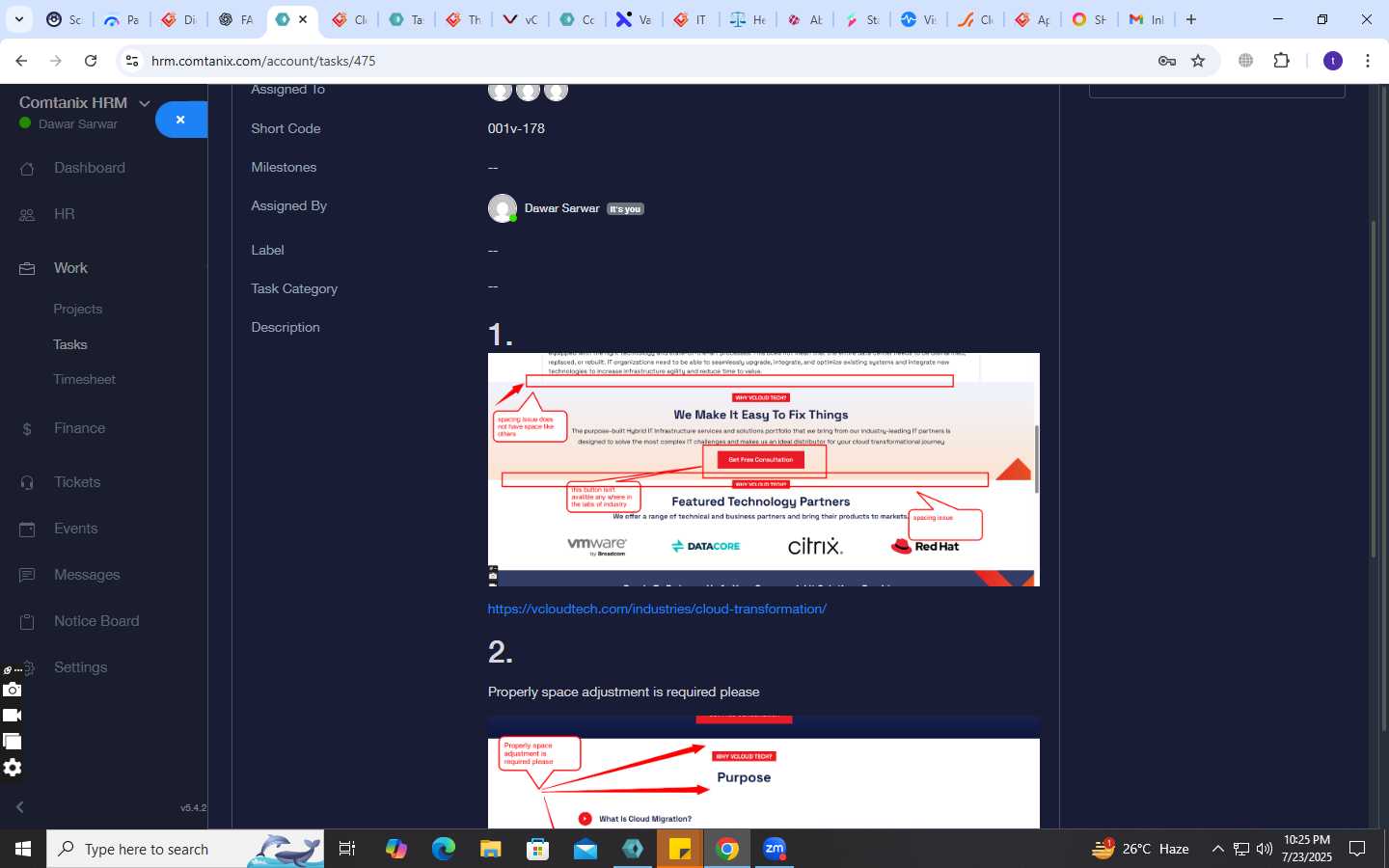Click the Events calendar icon

coord(27,529)
